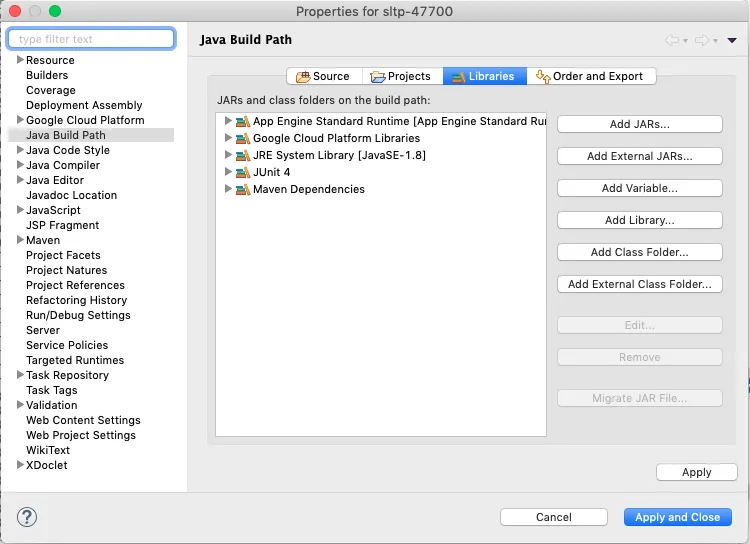Click the back navigation arrow icon
Screen dimensions: 750x544
(672, 40)
